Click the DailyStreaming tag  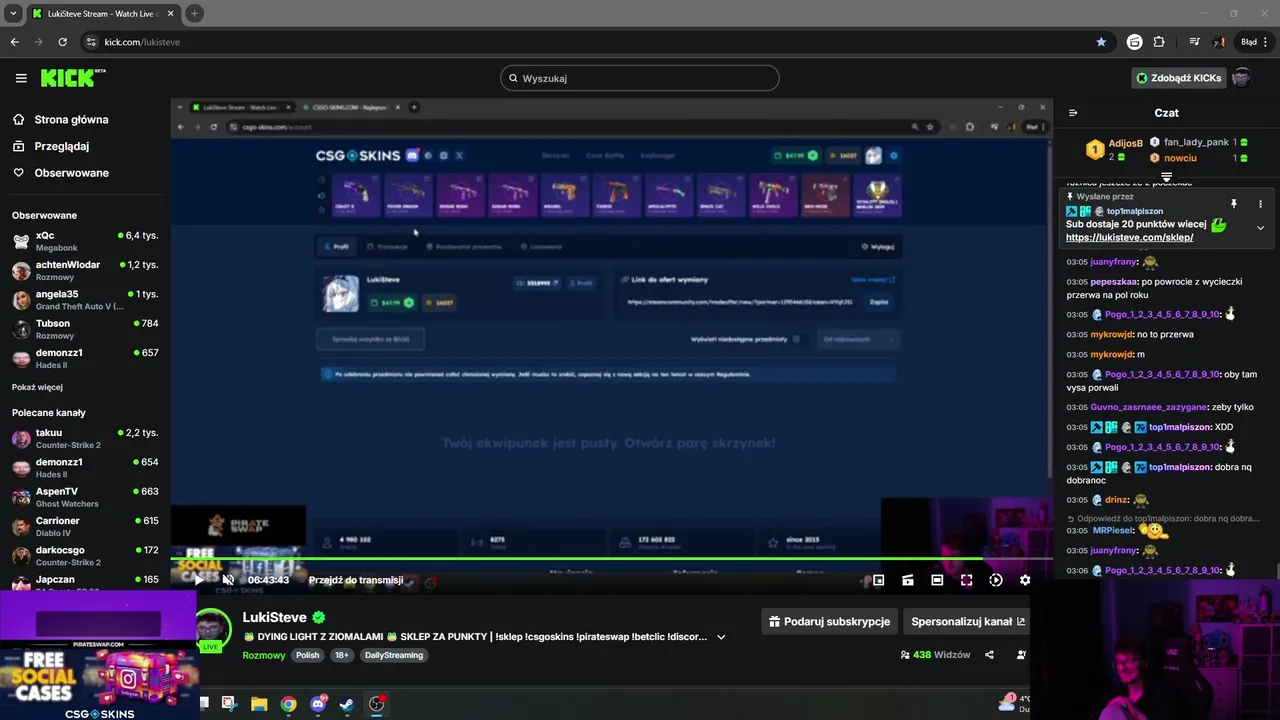(394, 655)
